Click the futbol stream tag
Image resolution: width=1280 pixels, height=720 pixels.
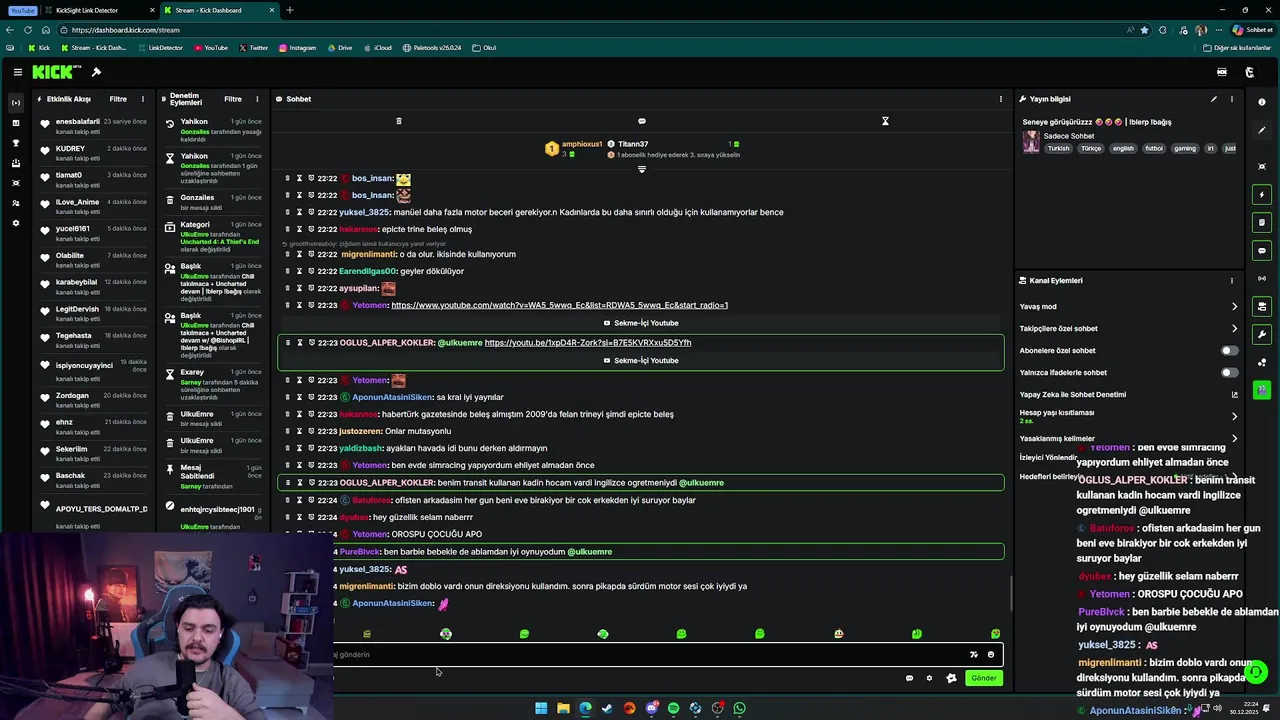(x=1154, y=149)
